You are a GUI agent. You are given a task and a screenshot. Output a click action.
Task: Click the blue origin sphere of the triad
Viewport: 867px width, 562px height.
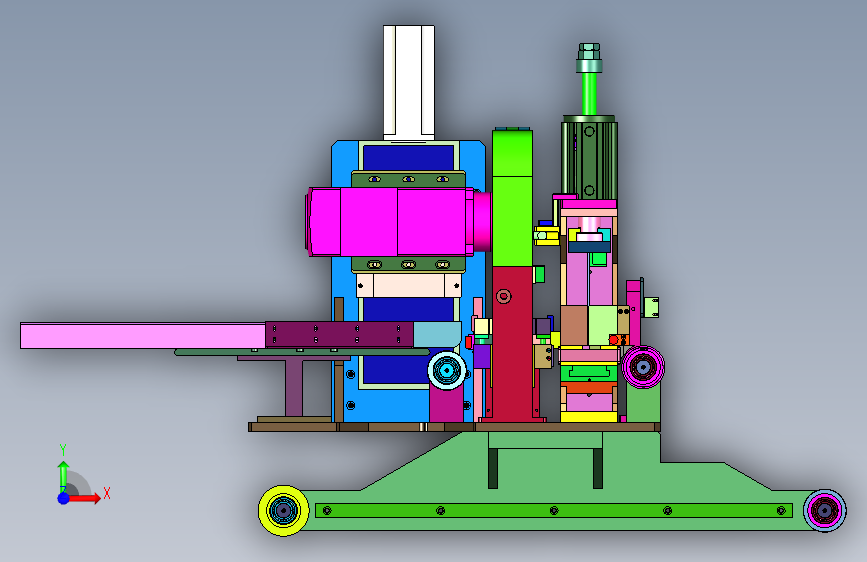coord(64,498)
